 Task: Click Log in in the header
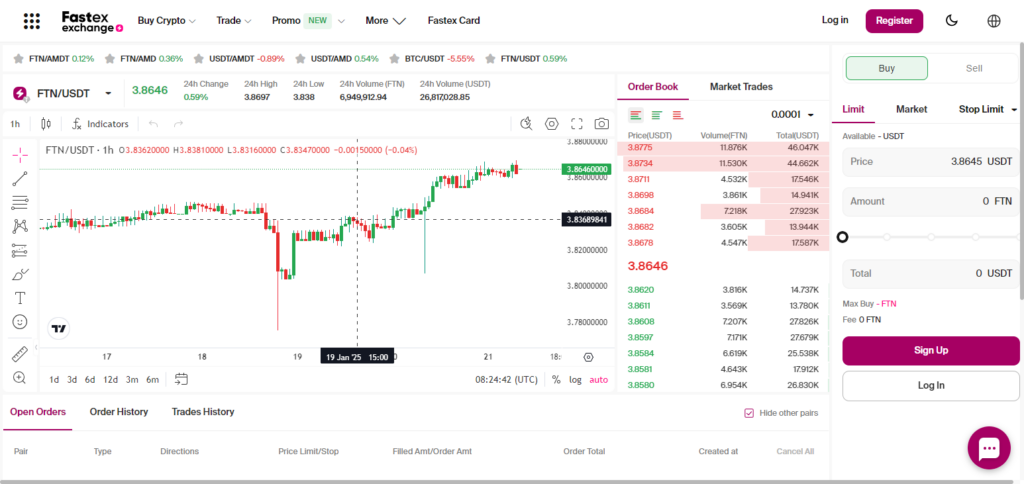click(835, 20)
